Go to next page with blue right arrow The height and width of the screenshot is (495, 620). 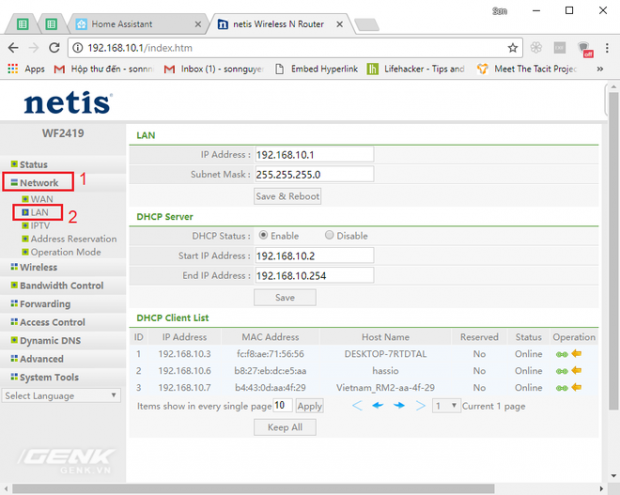pos(399,406)
